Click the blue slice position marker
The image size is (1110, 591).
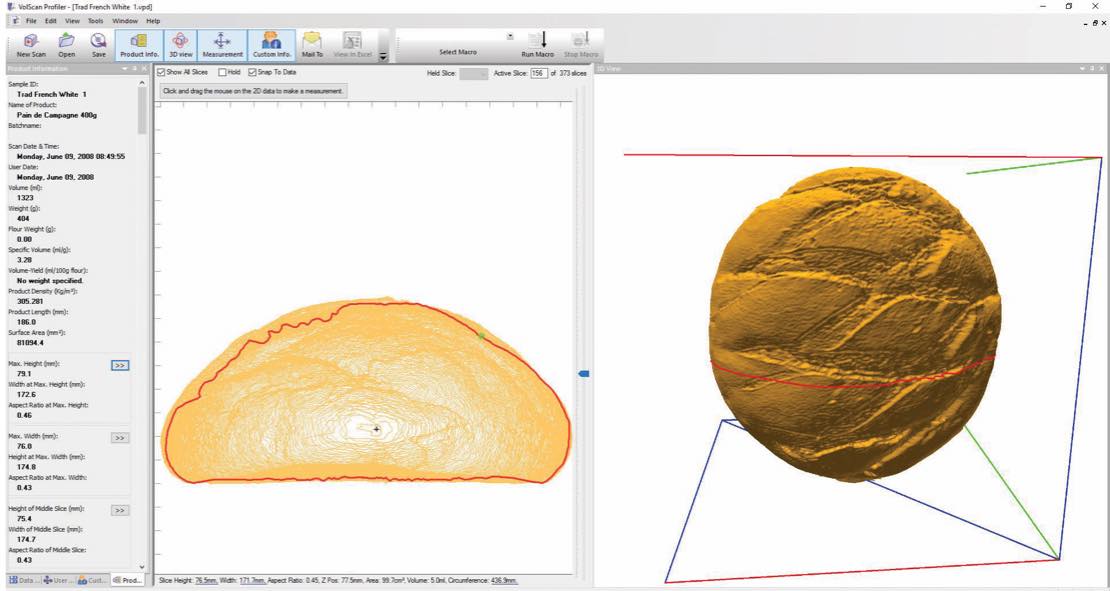[x=584, y=373]
